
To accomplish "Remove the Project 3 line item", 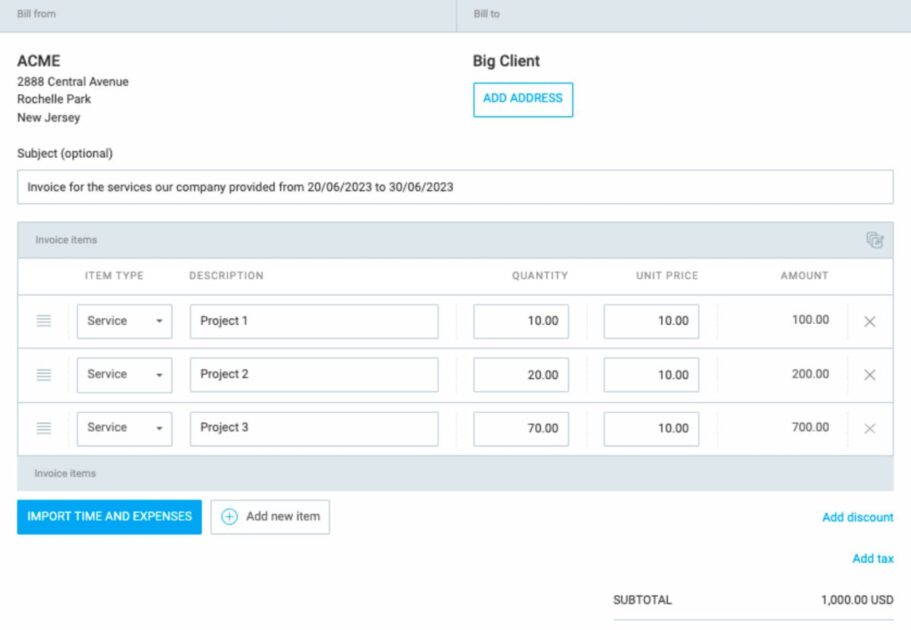I will [869, 428].
